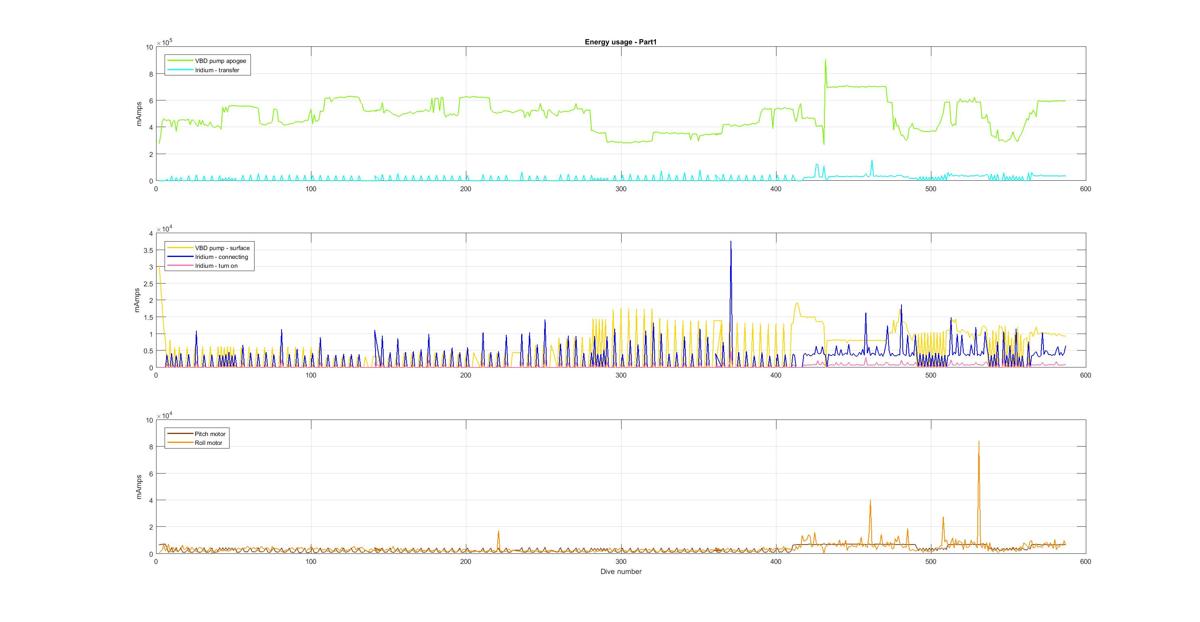Click the y-axis tick 3.5 on the middle plot
Viewport: 1200px width, 622px height.
pyautogui.click(x=147, y=250)
